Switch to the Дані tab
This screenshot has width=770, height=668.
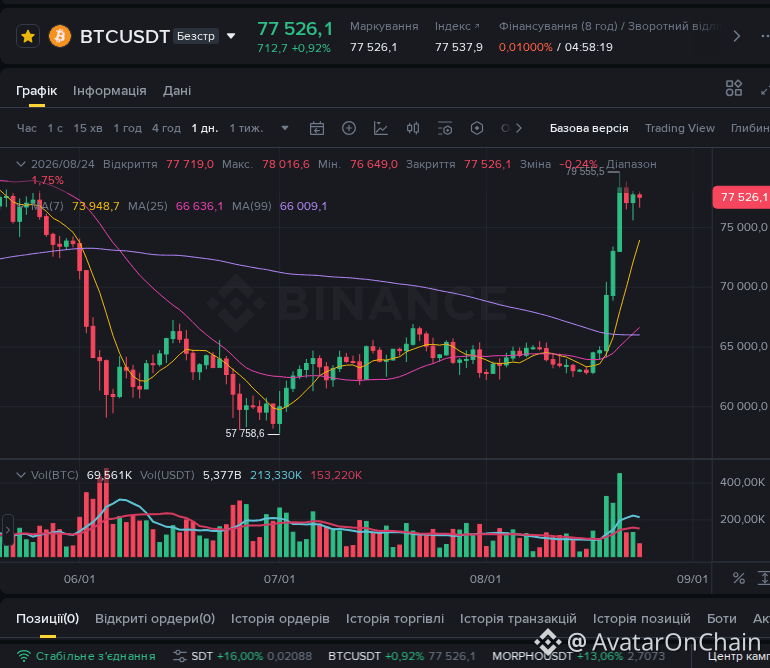[x=177, y=91]
